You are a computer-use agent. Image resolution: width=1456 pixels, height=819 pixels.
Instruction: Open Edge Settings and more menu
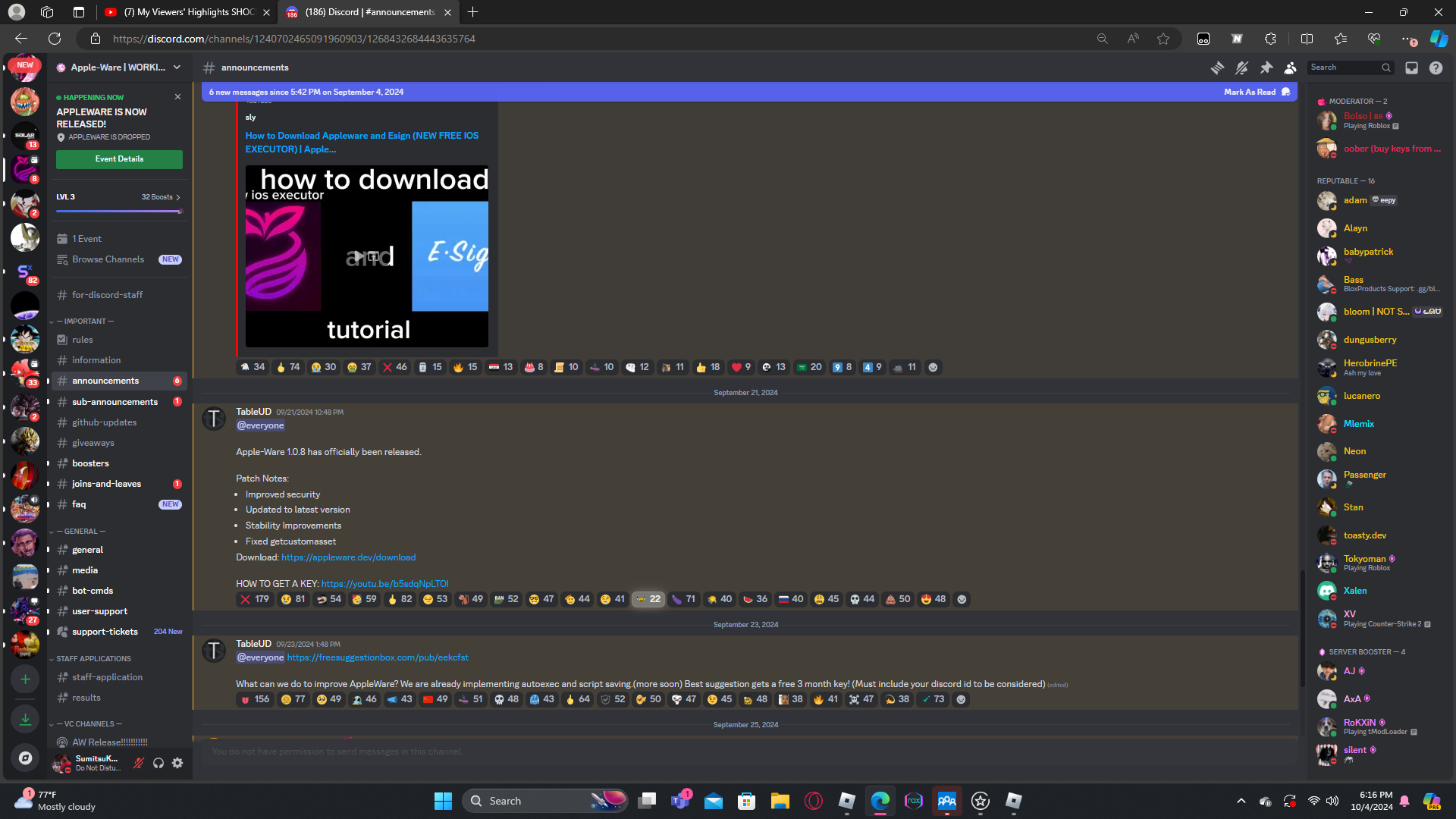coord(1407,39)
